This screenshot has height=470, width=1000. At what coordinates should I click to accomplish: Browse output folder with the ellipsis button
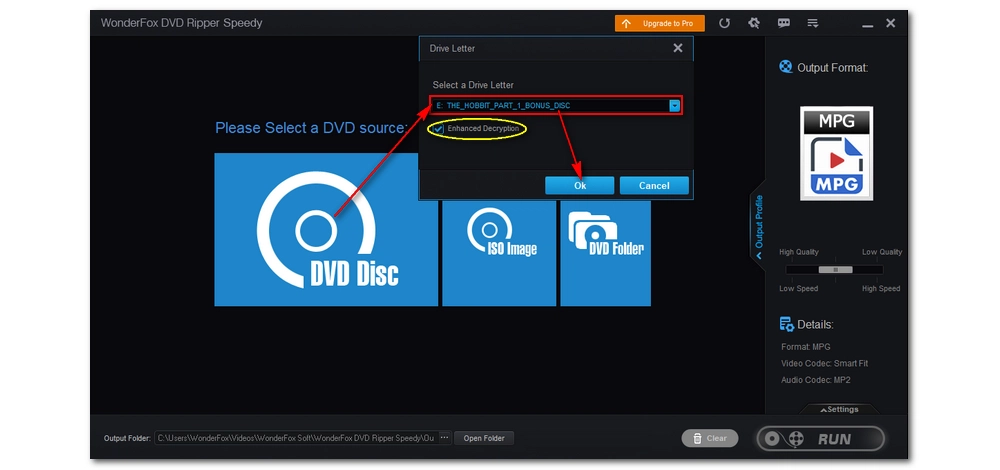(445, 438)
